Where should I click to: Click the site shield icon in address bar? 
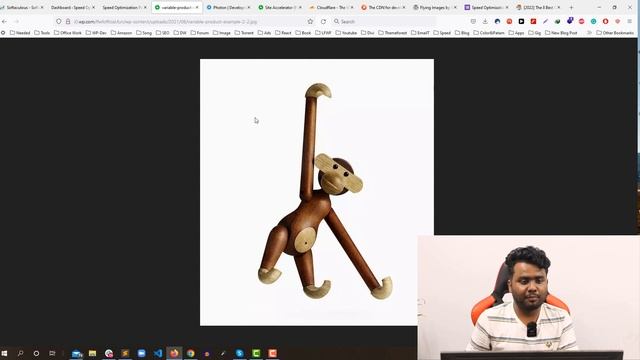pos(59,21)
